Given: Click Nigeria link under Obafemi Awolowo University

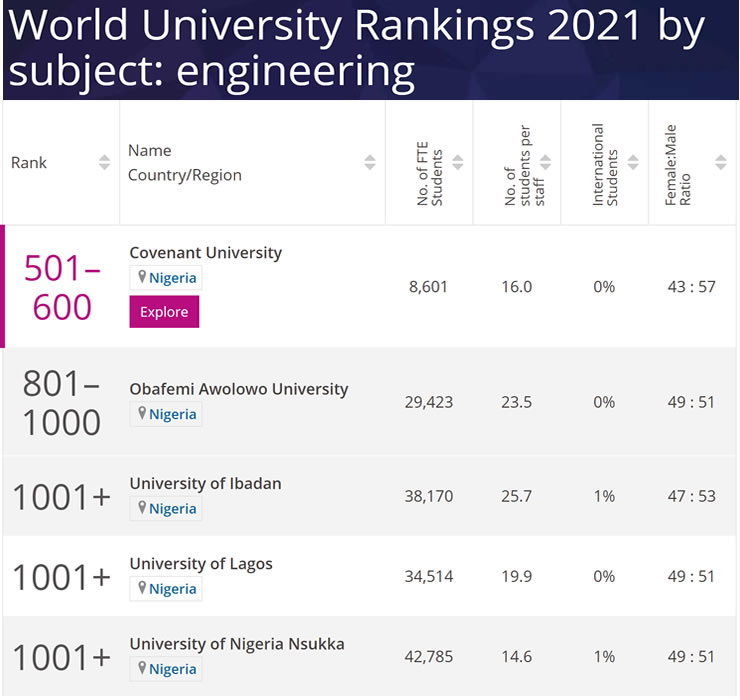Looking at the screenshot, I should click(x=173, y=414).
